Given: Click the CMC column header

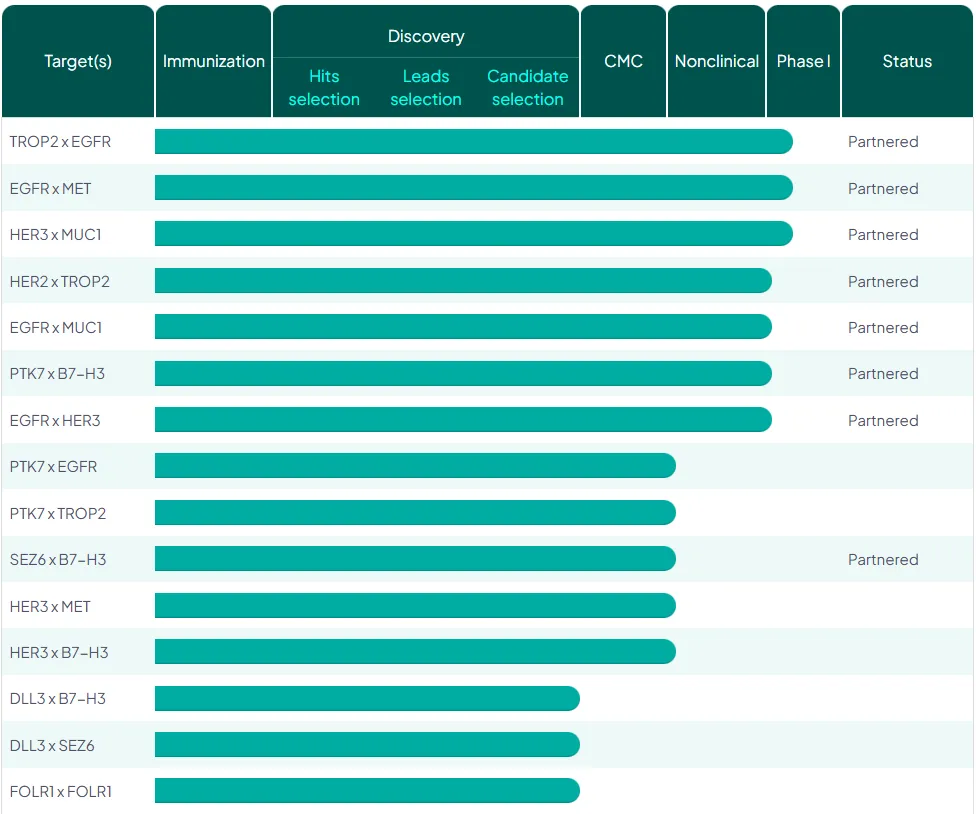Looking at the screenshot, I should pyautogui.click(x=623, y=61).
